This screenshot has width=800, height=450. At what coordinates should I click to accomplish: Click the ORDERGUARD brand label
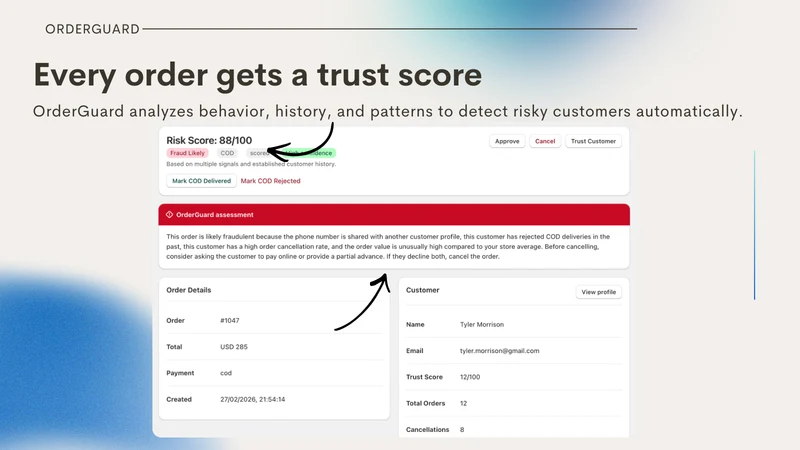[92, 29]
